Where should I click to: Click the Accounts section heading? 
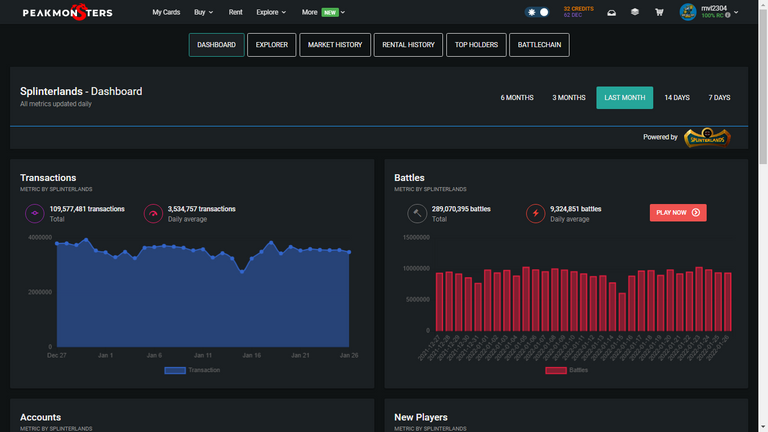pos(41,417)
